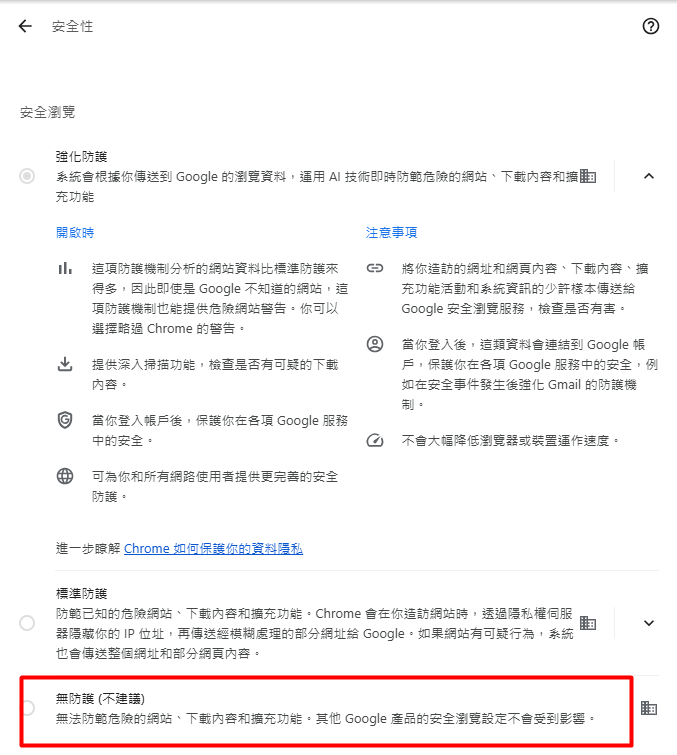Click the building icon beside 無防護
This screenshot has width=677, height=755.
[x=649, y=708]
